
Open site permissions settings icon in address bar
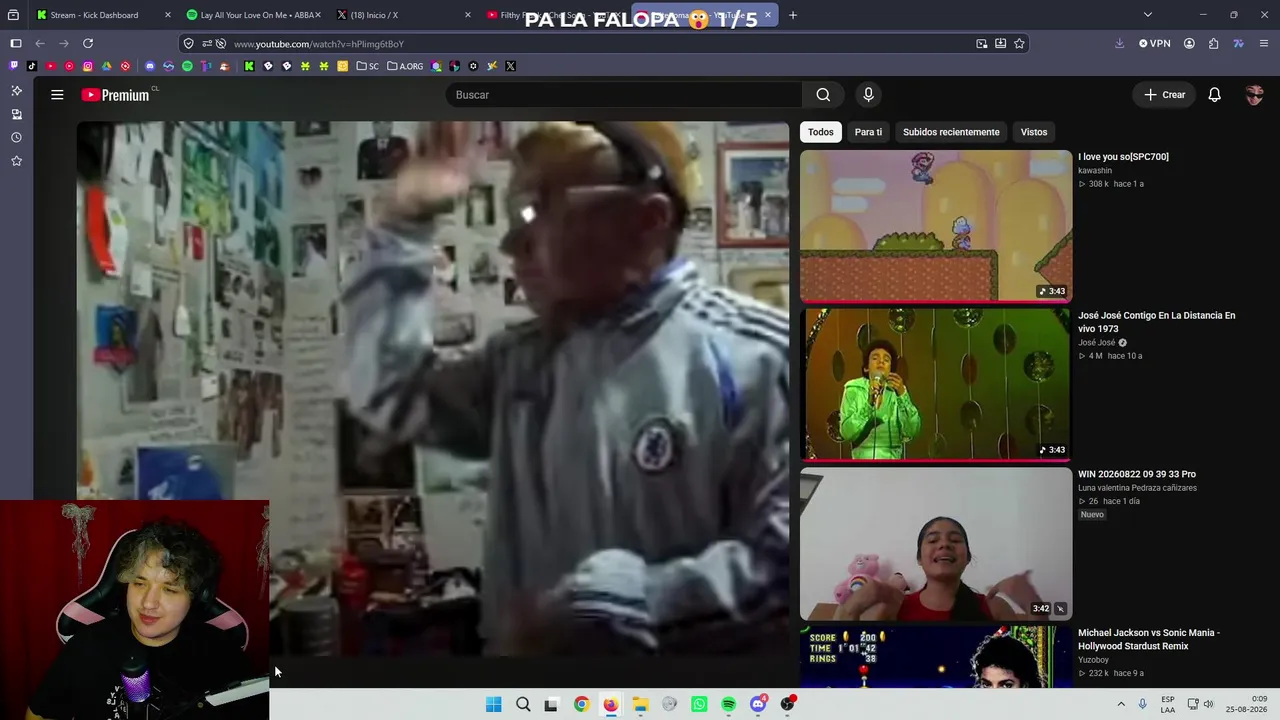point(207,44)
